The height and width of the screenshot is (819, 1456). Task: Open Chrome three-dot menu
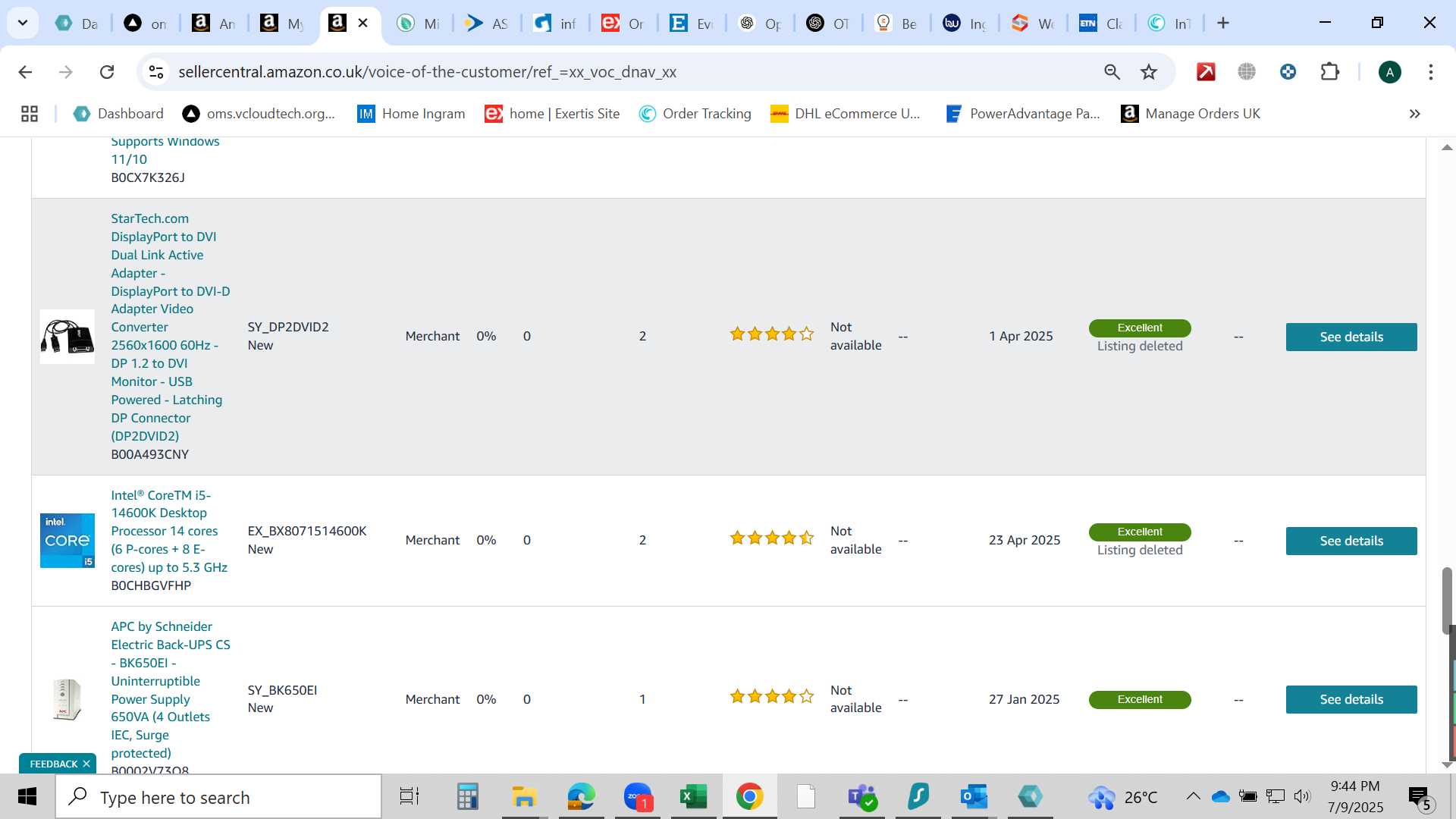[x=1430, y=72]
